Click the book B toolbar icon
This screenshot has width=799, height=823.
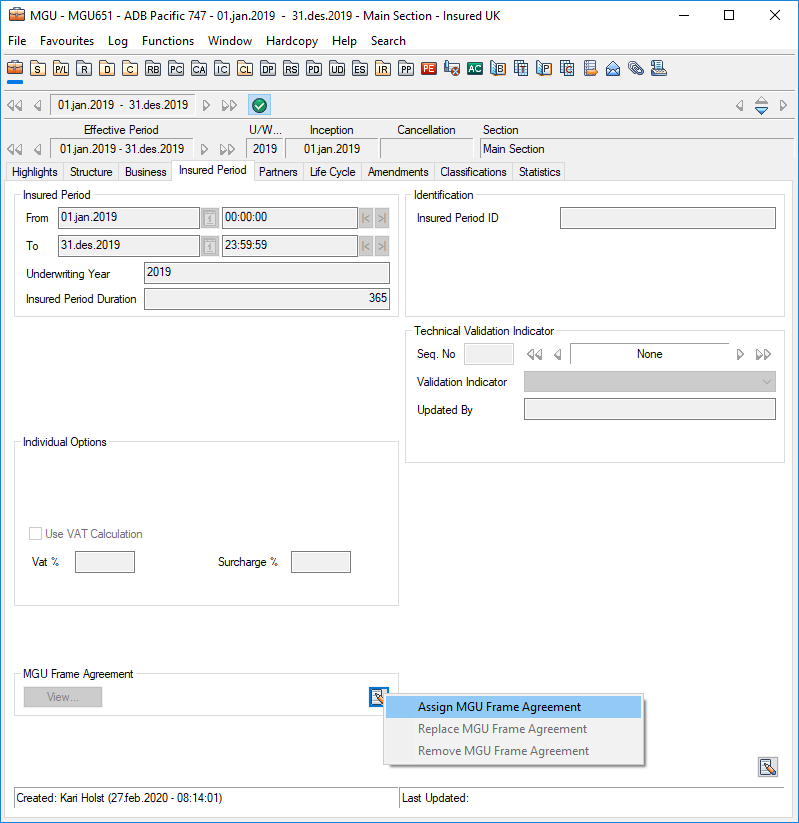pos(498,69)
